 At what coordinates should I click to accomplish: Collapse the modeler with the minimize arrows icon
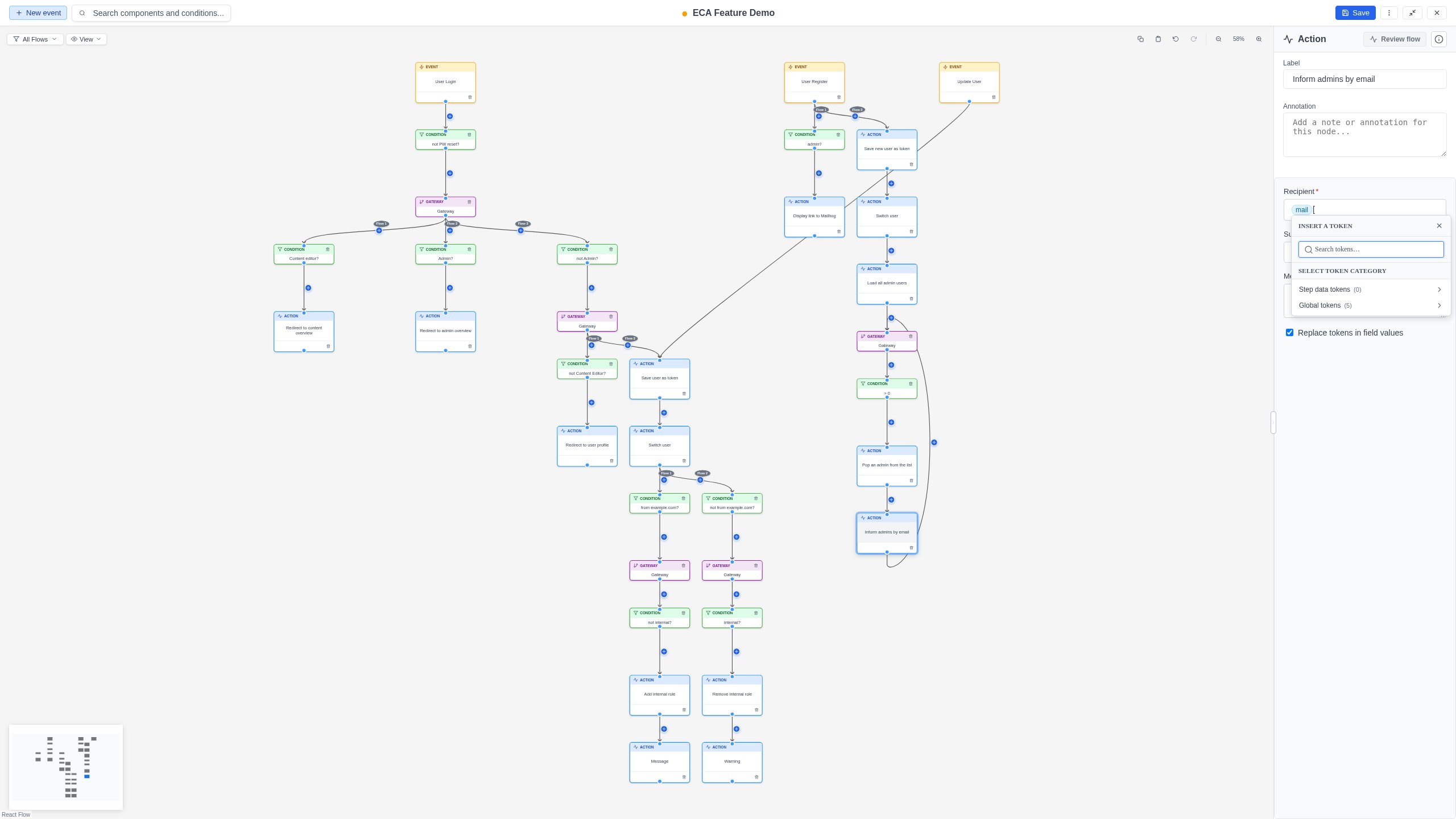[1413, 13]
